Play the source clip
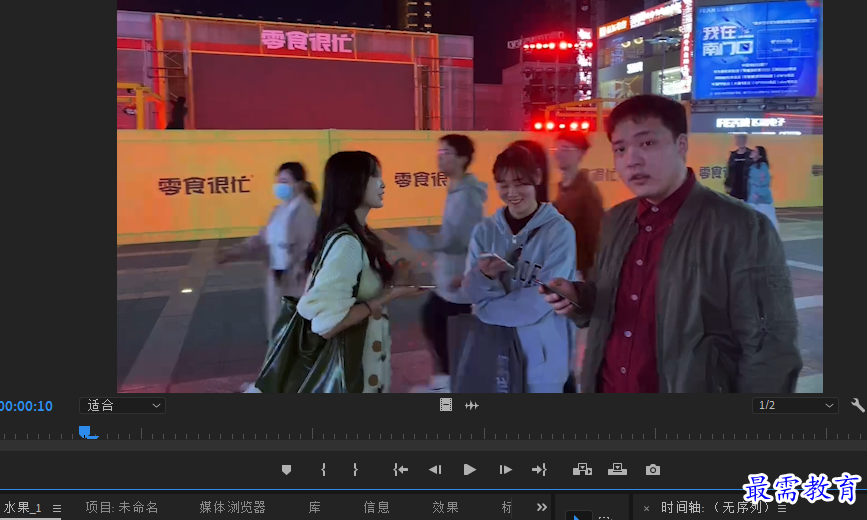Viewport: 867px width, 520px height. pos(469,470)
